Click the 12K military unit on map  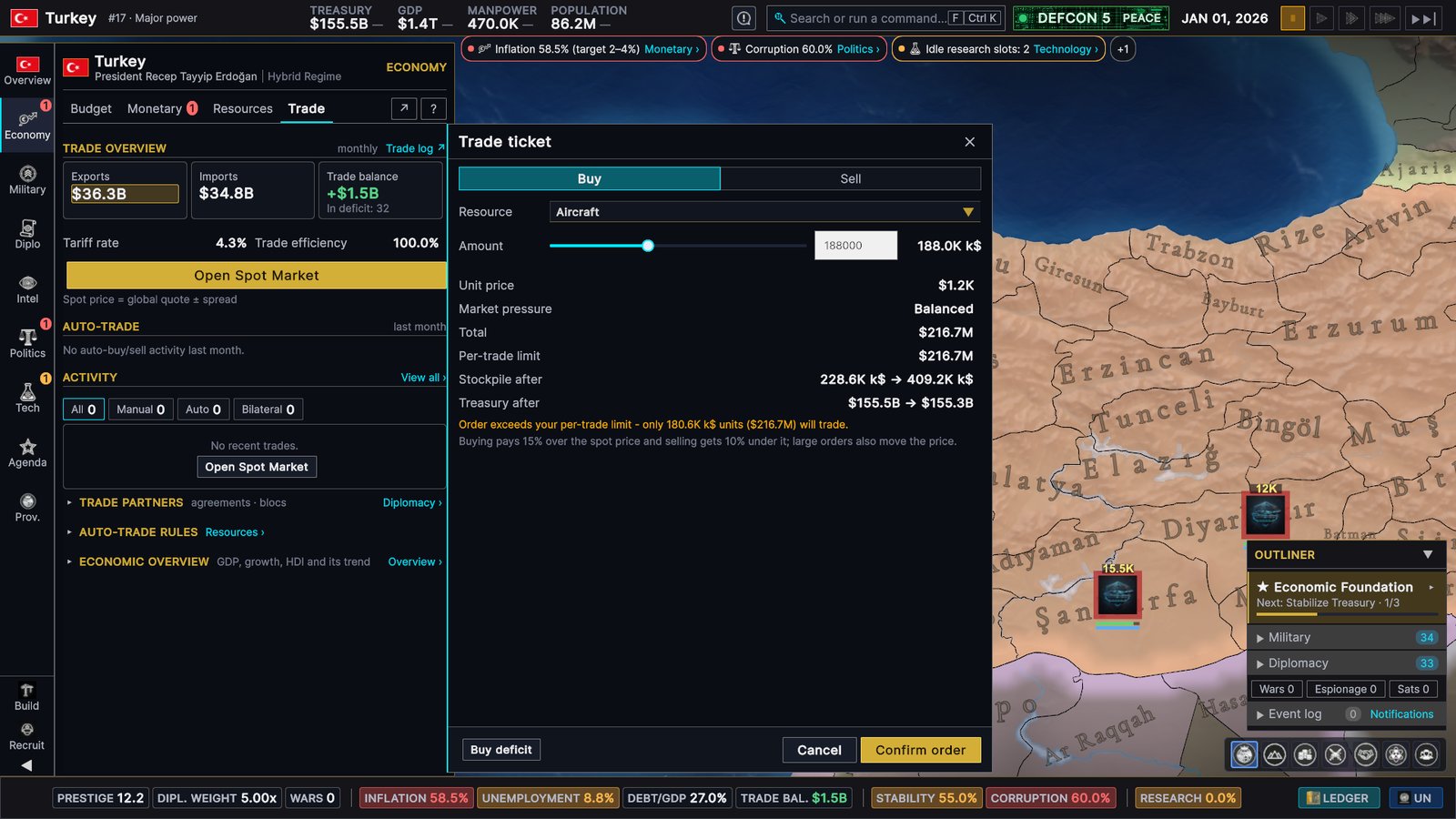1266,515
